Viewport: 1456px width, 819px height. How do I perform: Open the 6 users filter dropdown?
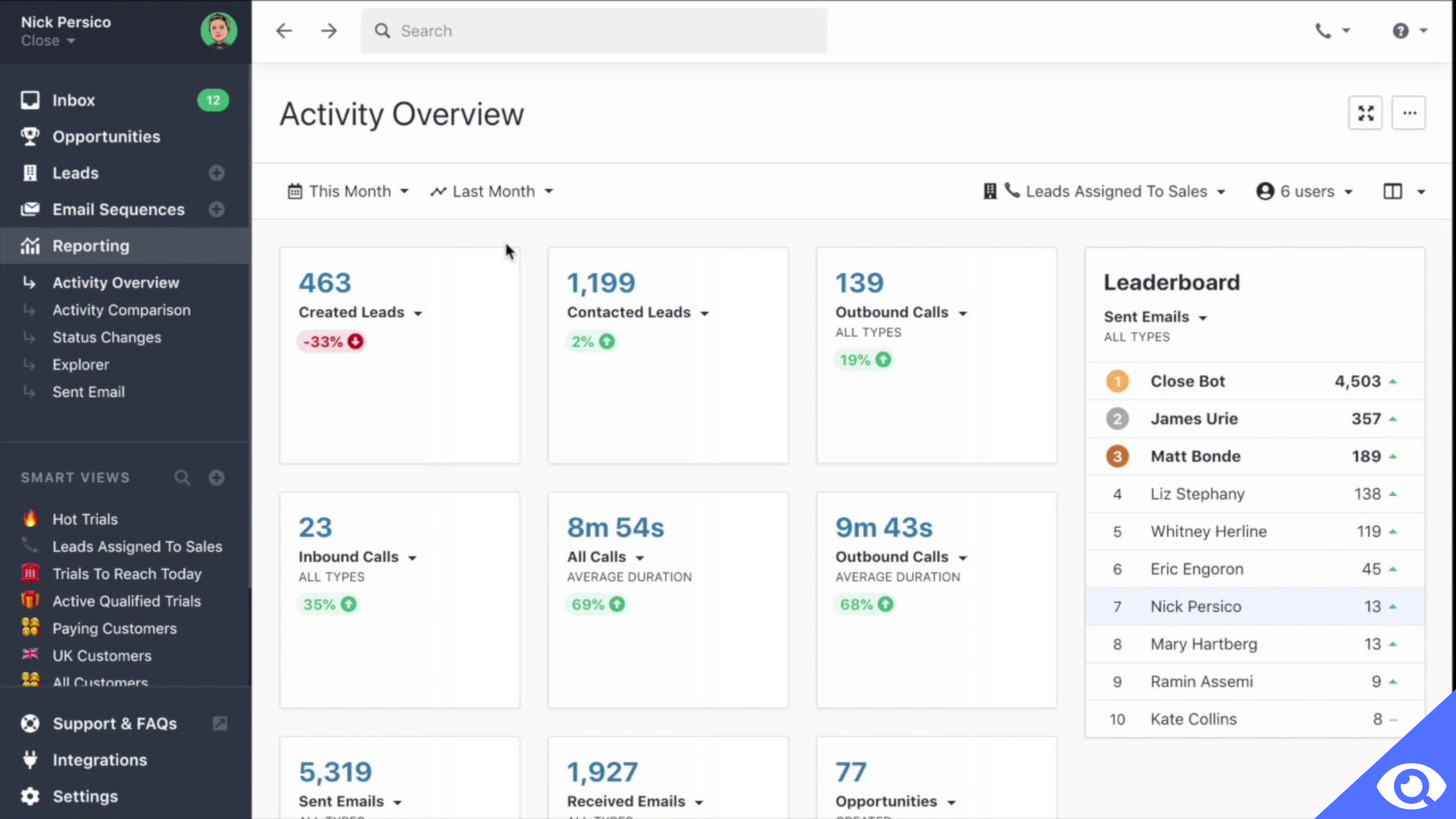(x=1304, y=191)
